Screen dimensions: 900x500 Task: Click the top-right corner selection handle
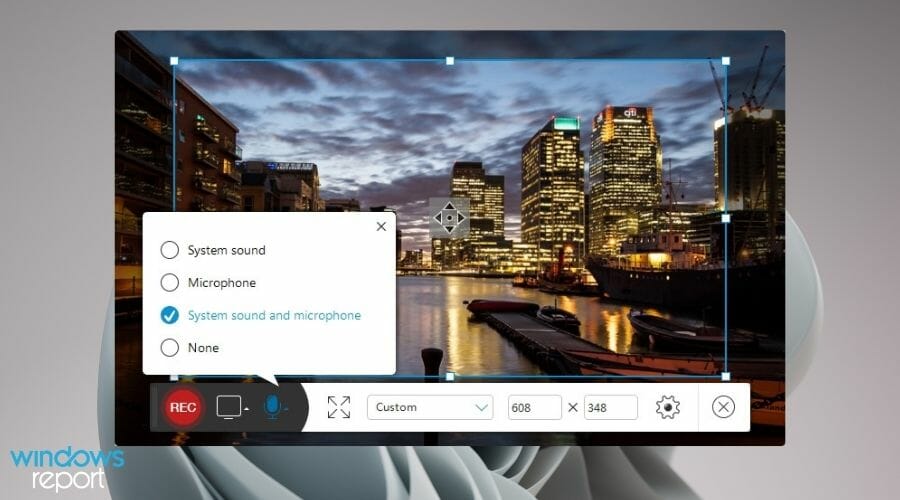pyautogui.click(x=726, y=61)
